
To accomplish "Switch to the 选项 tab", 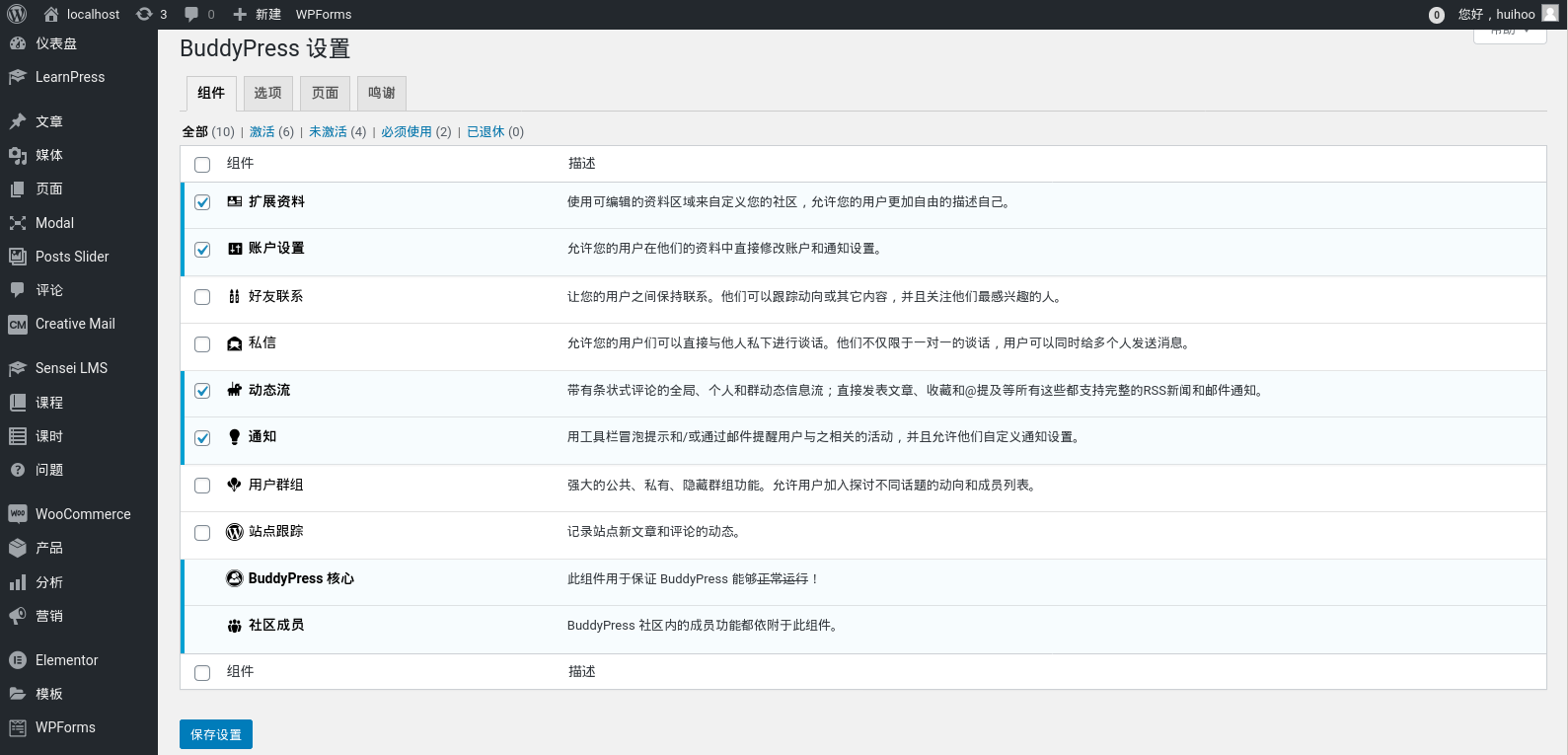I will 267,93.
